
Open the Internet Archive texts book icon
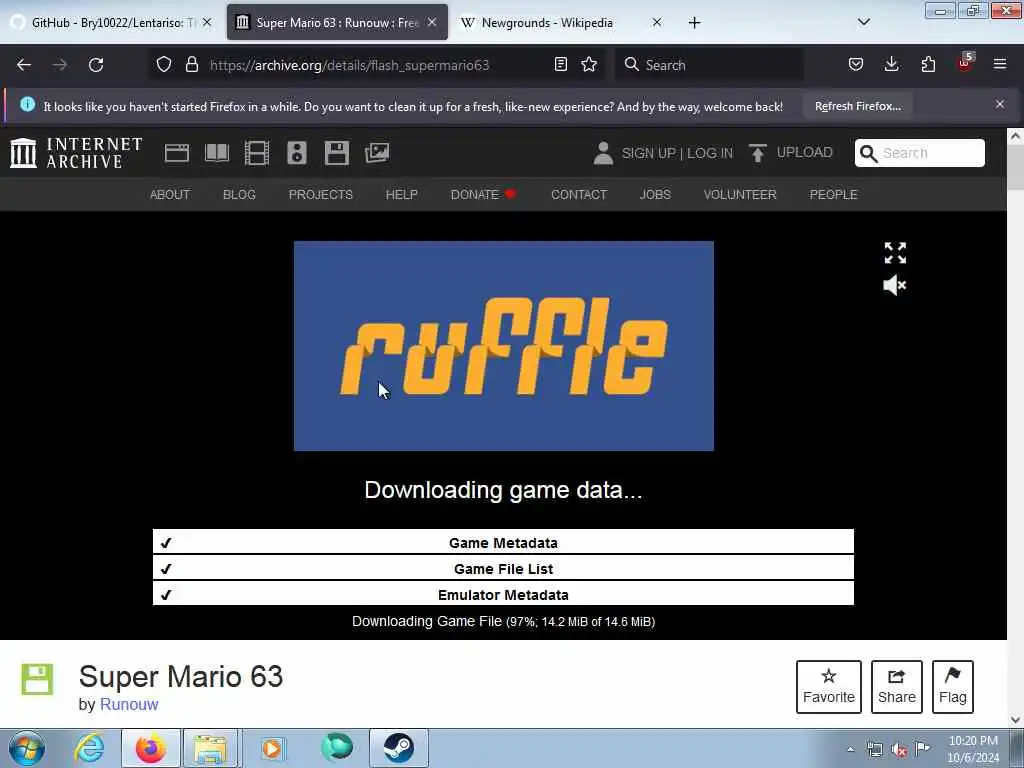pyautogui.click(x=217, y=153)
